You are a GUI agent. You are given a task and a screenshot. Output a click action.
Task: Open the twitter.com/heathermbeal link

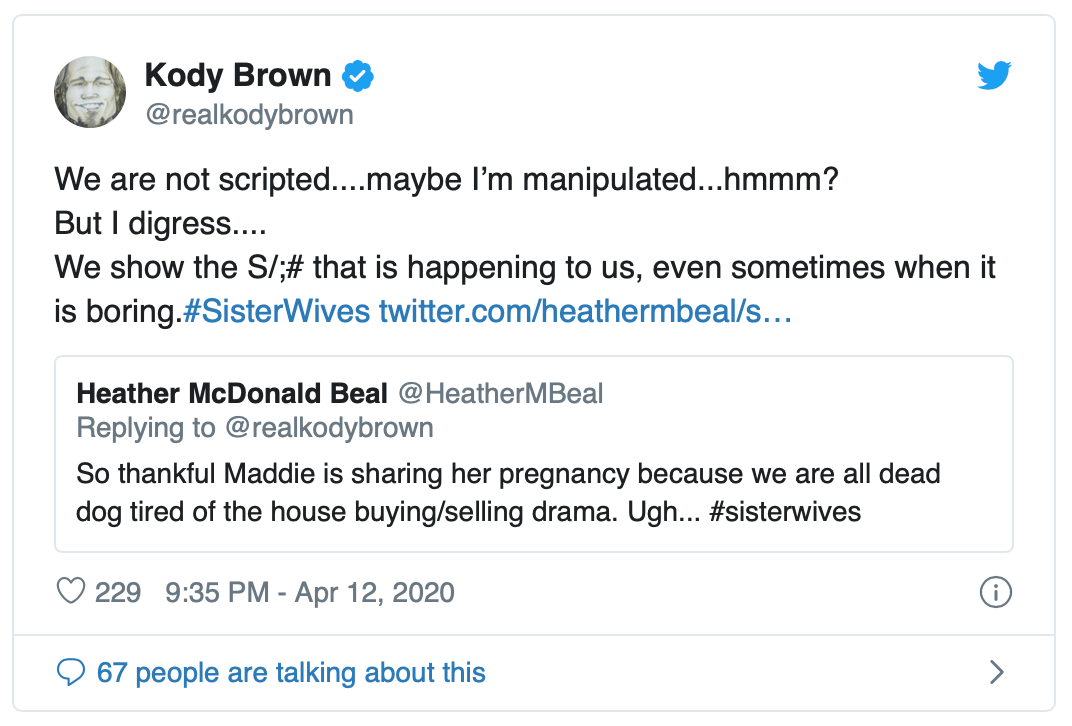(x=585, y=312)
